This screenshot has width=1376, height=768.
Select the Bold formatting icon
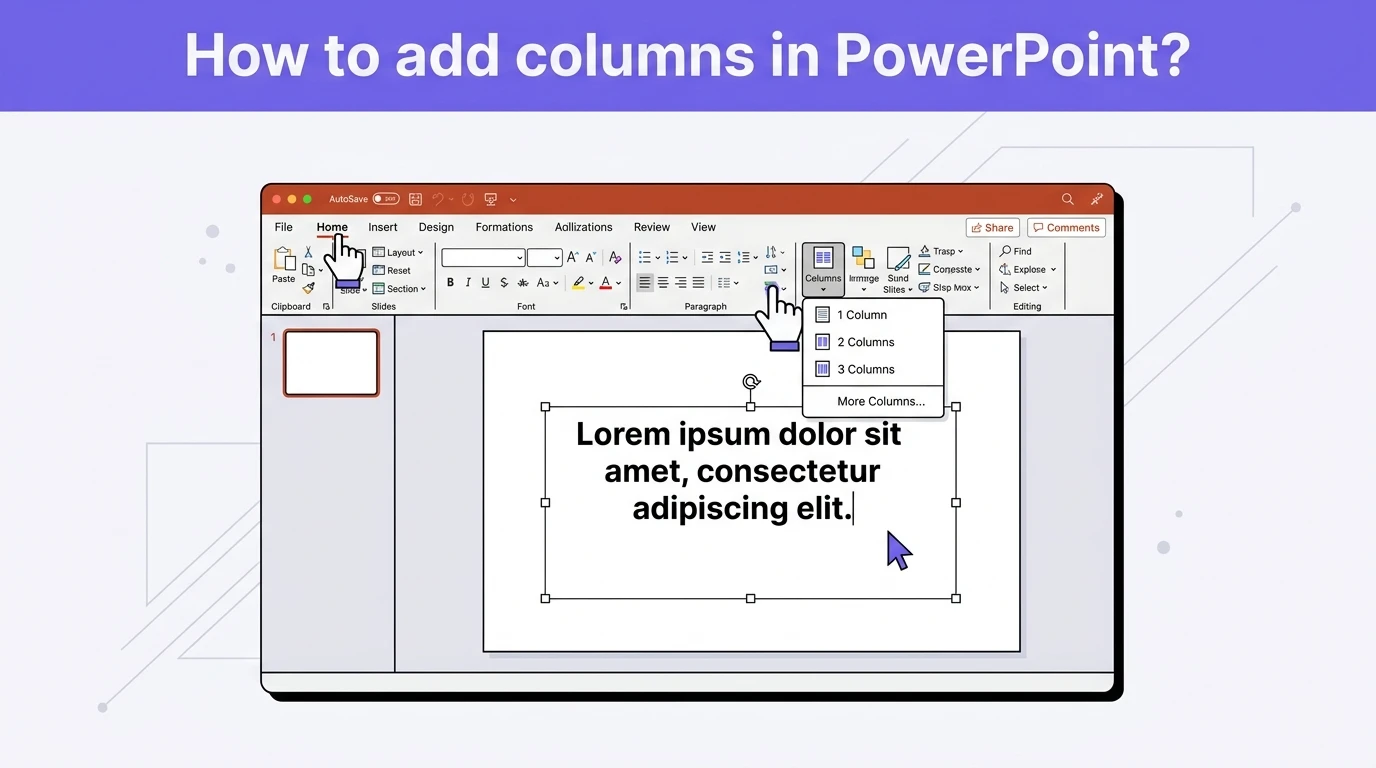[x=450, y=282]
